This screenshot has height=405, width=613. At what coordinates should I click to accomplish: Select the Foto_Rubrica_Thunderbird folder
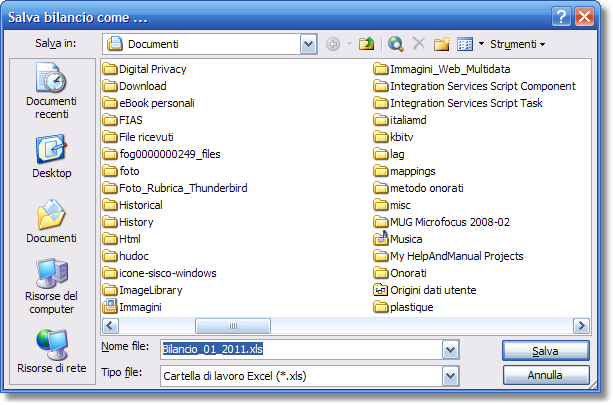(x=175, y=188)
